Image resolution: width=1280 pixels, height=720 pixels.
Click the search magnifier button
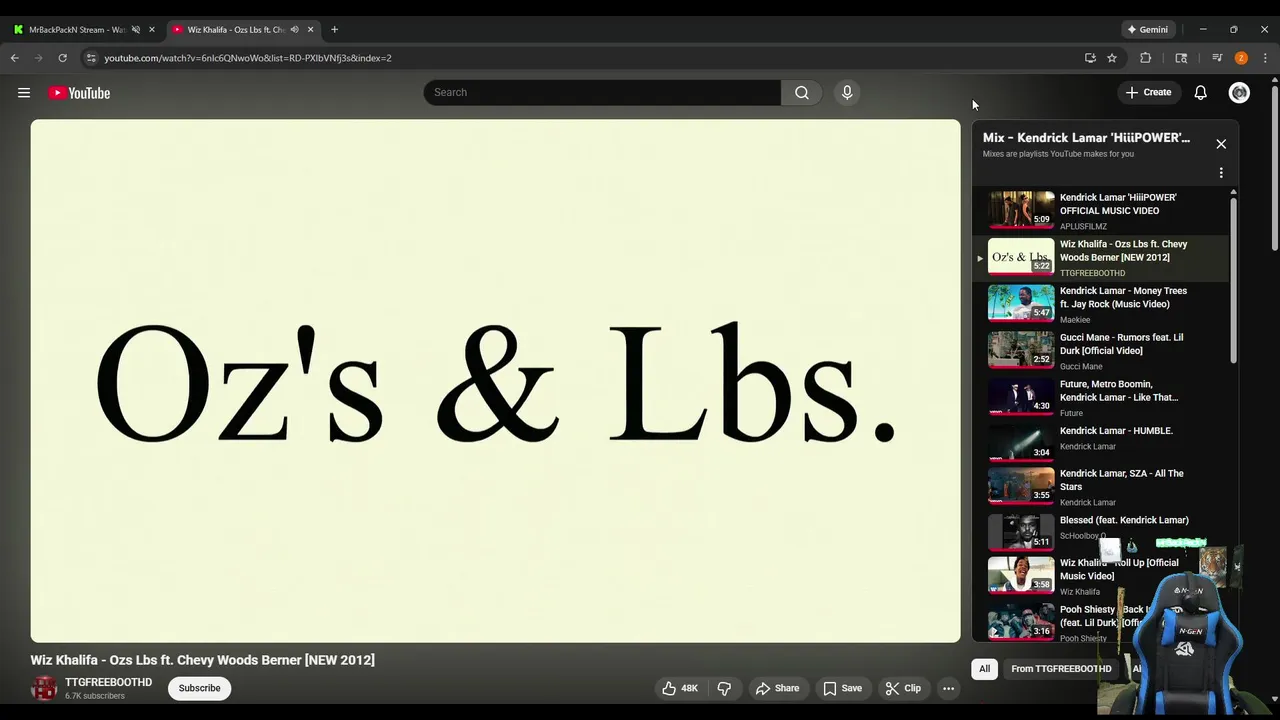pyautogui.click(x=802, y=92)
